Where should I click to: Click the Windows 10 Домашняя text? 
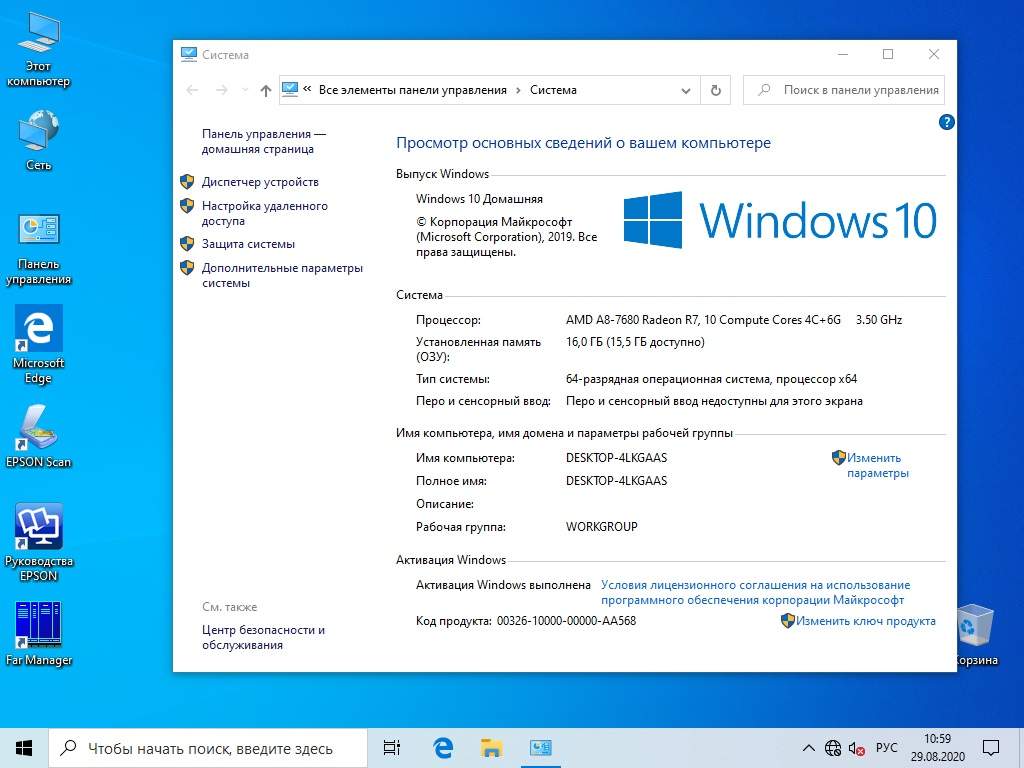click(x=479, y=199)
